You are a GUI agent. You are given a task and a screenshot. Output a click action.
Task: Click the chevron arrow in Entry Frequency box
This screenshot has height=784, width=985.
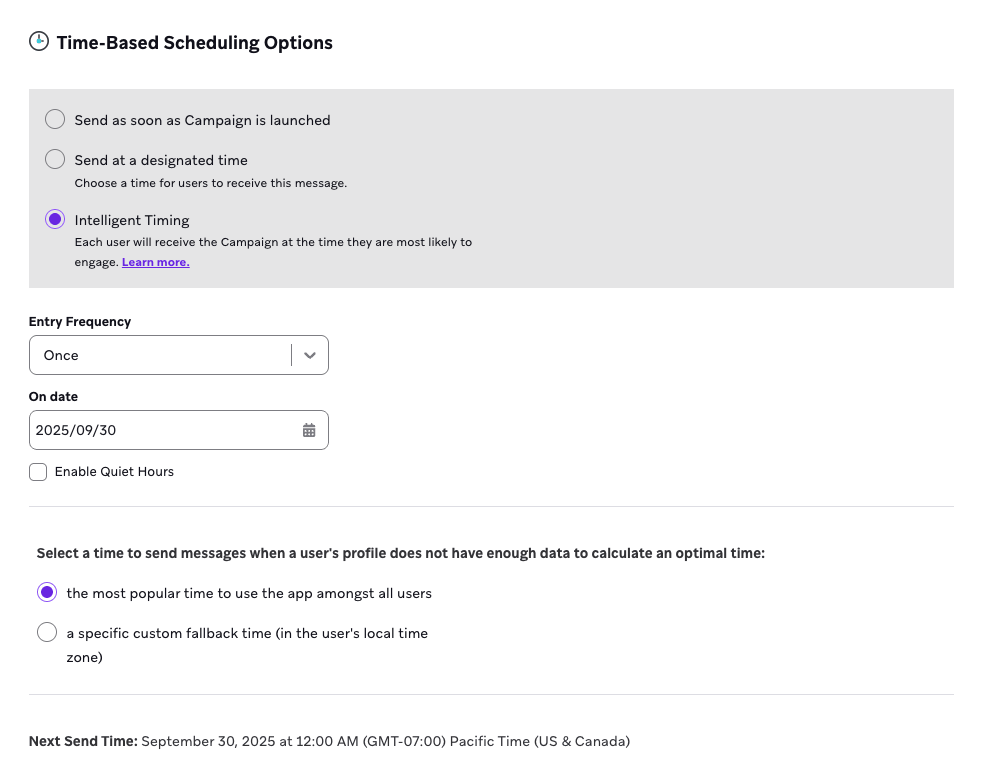click(x=310, y=355)
